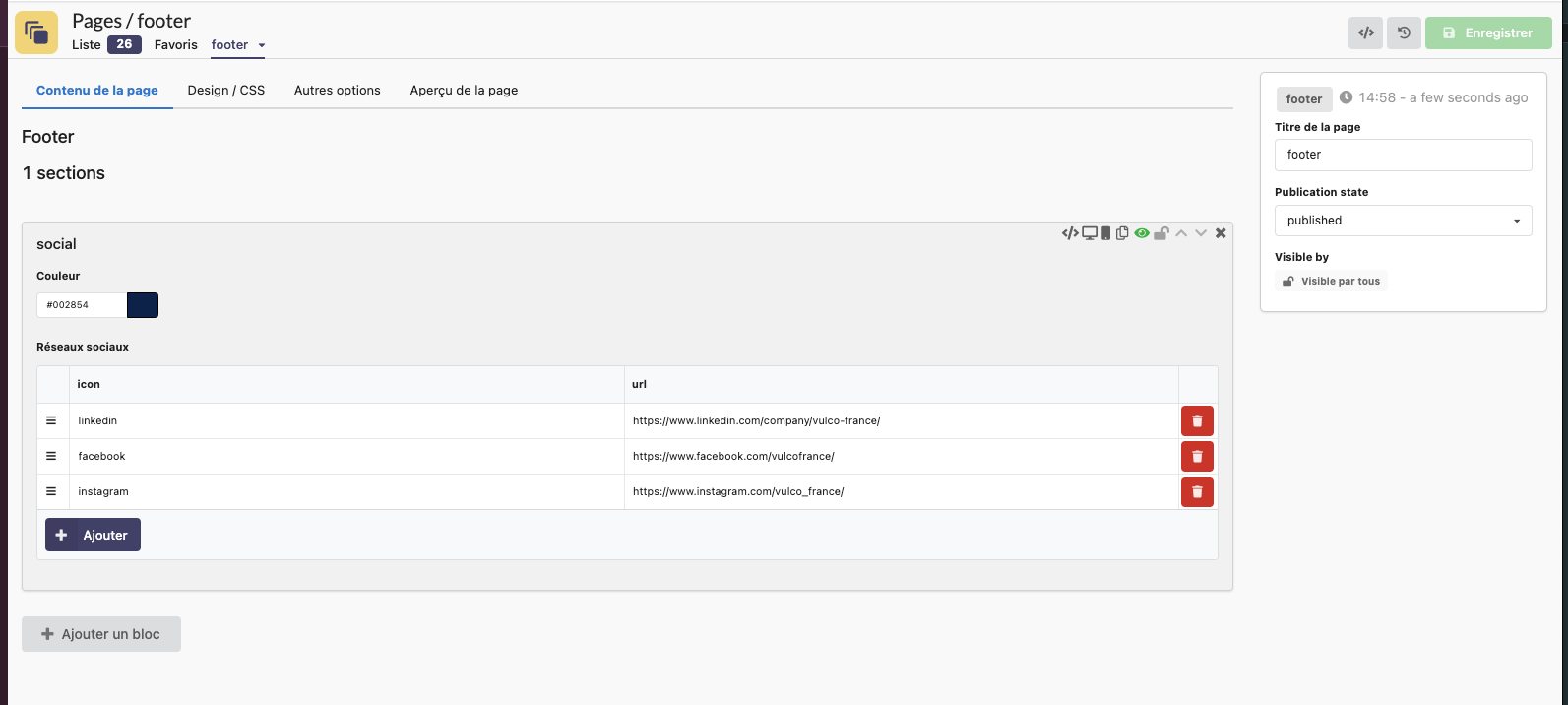
Task: Click the Ajouter un bloc button
Action: point(101,634)
